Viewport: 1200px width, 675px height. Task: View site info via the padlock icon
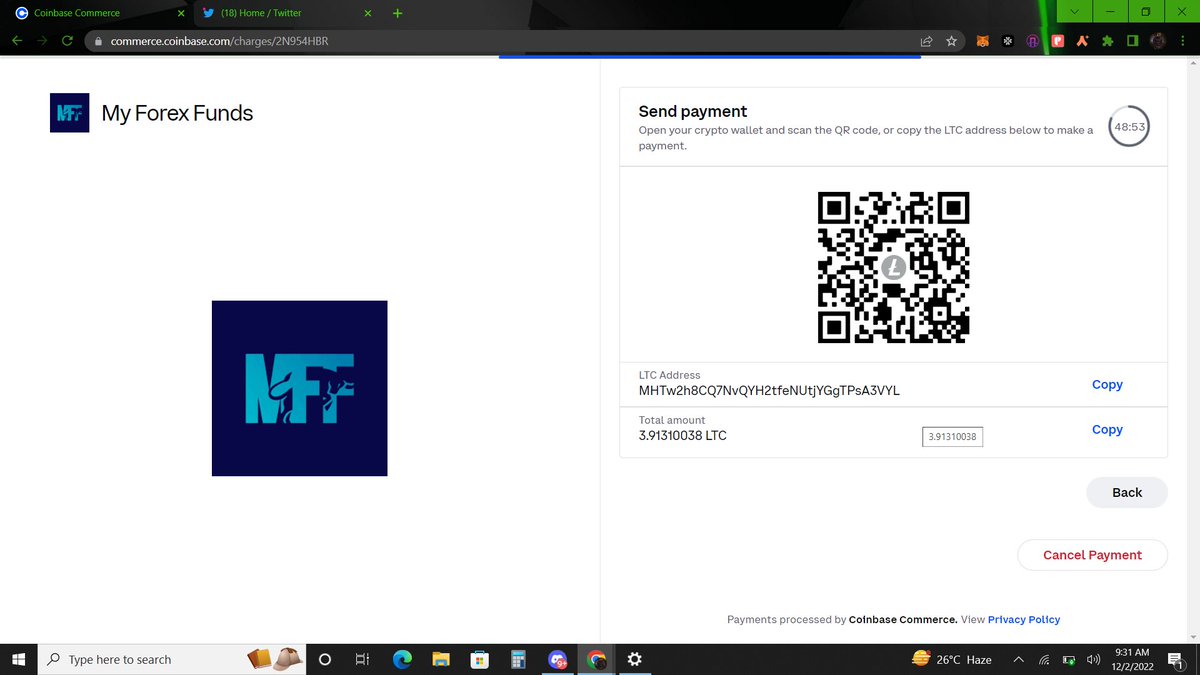tap(98, 41)
